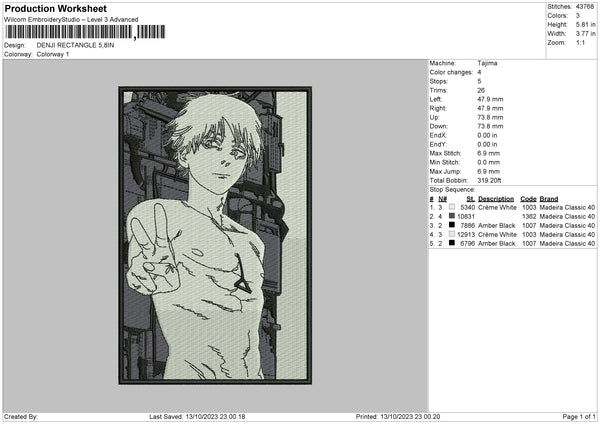Viewport: 600px width, 424px height.
Task: Click the 'Down:' measurement label
Action: click(438, 126)
